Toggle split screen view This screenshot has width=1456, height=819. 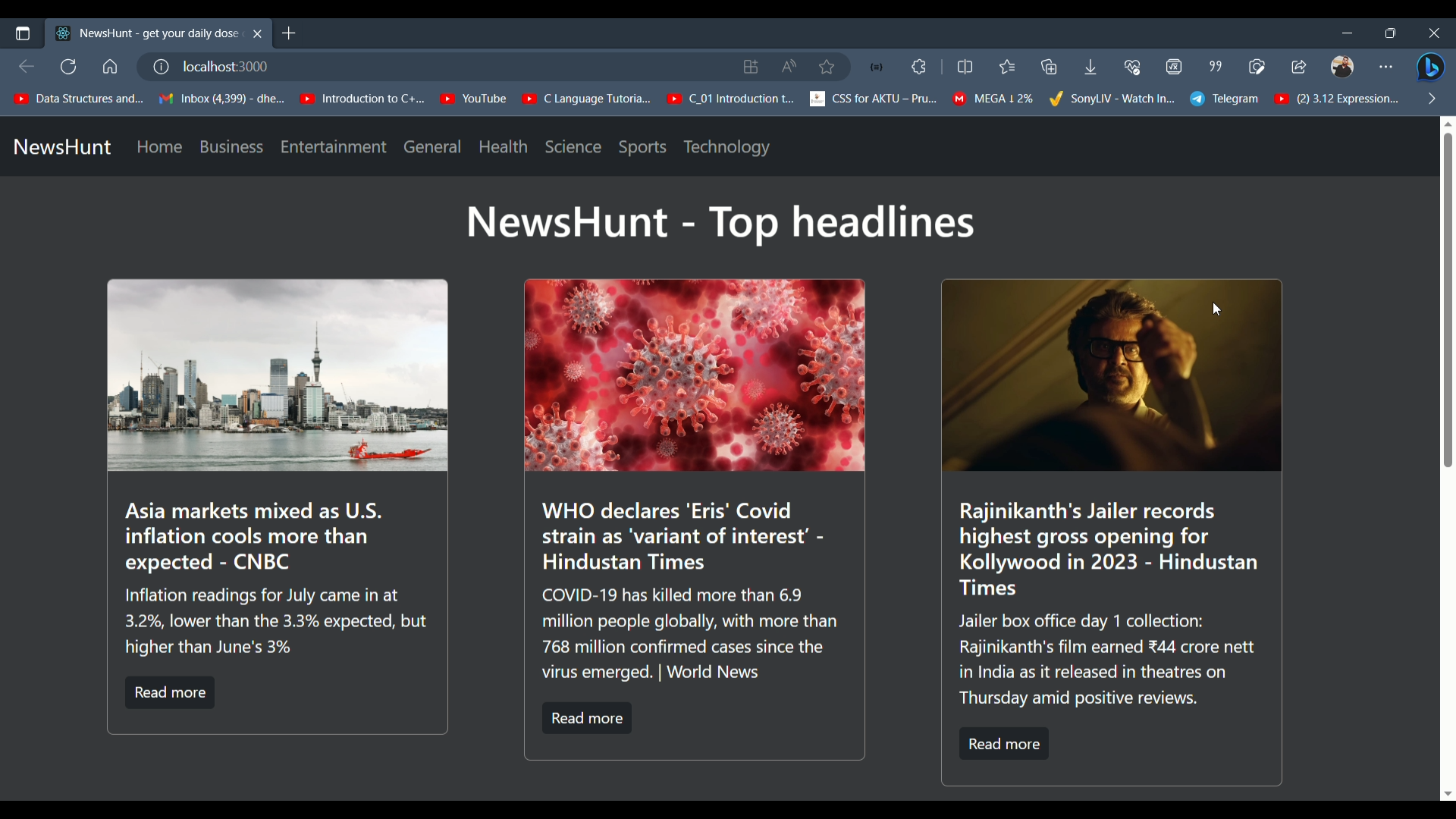click(x=965, y=67)
